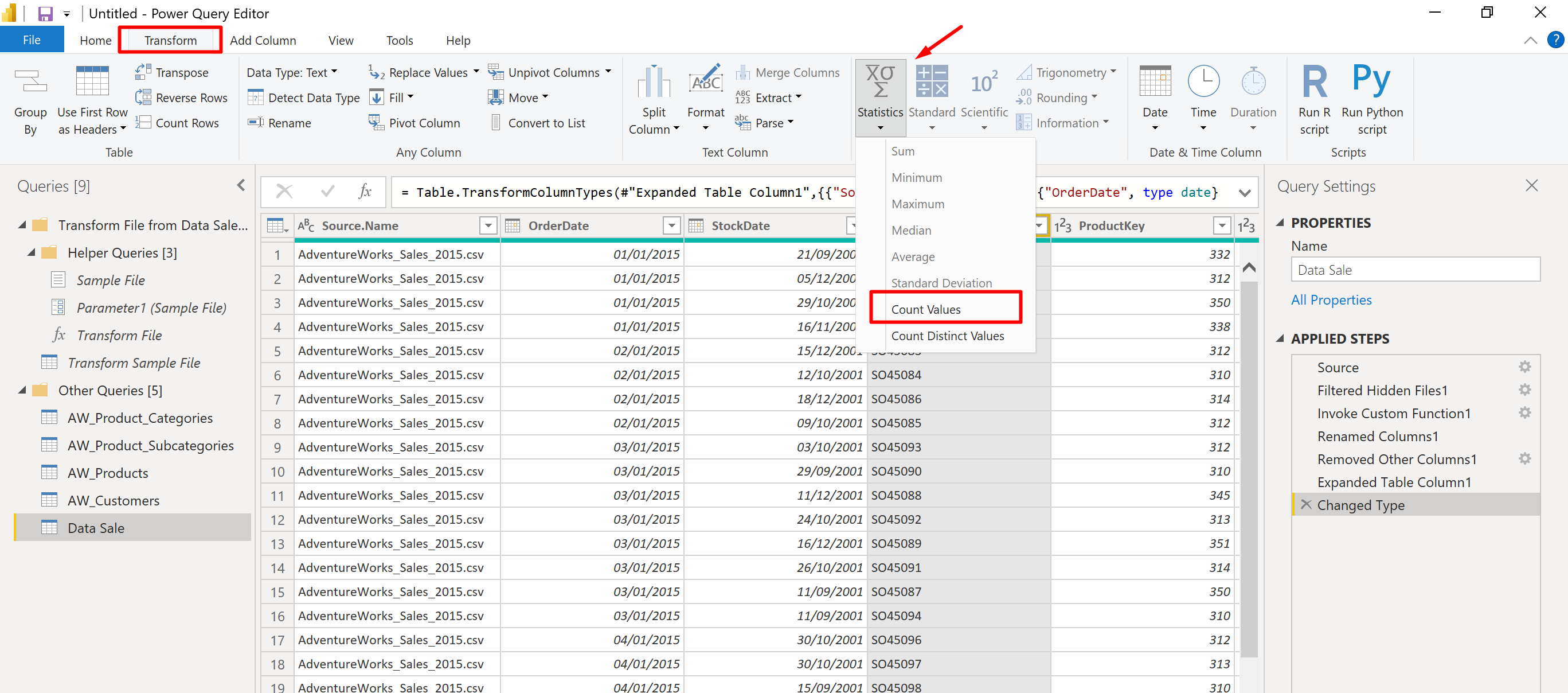Click Detect Data Type
This screenshot has width=1568, height=693.
click(304, 98)
